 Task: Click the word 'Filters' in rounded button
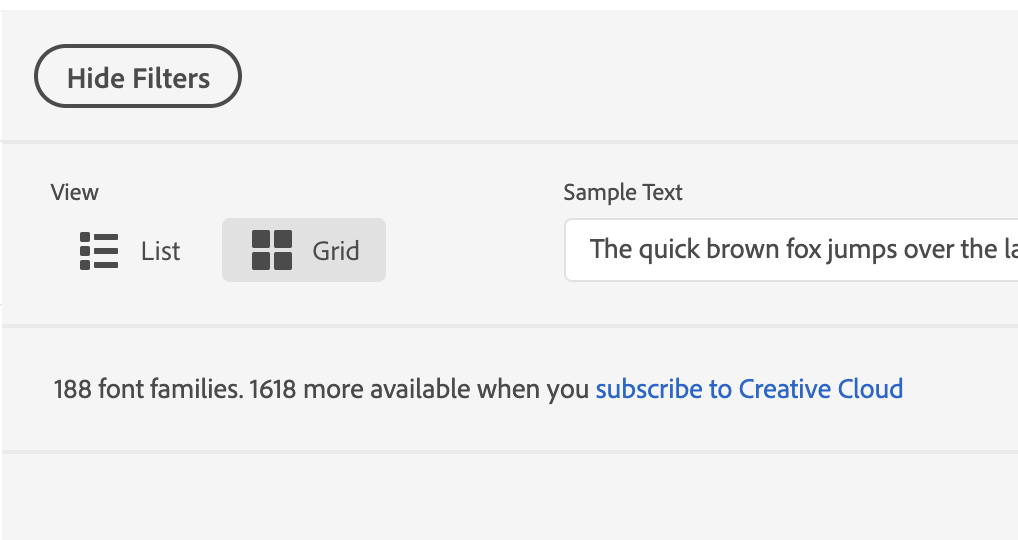coord(171,79)
